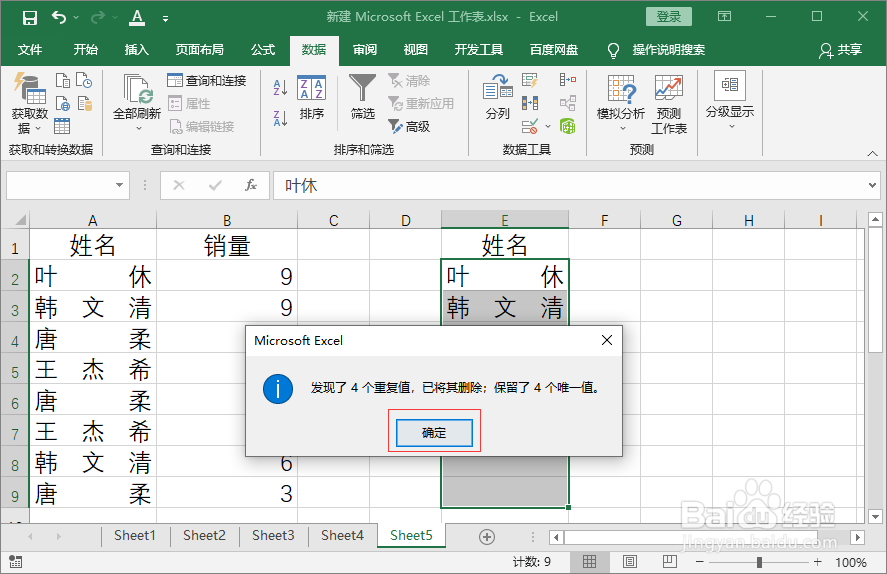Image resolution: width=887 pixels, height=574 pixels.
Task: Switch to Normal view in status bar
Action: pos(589,562)
